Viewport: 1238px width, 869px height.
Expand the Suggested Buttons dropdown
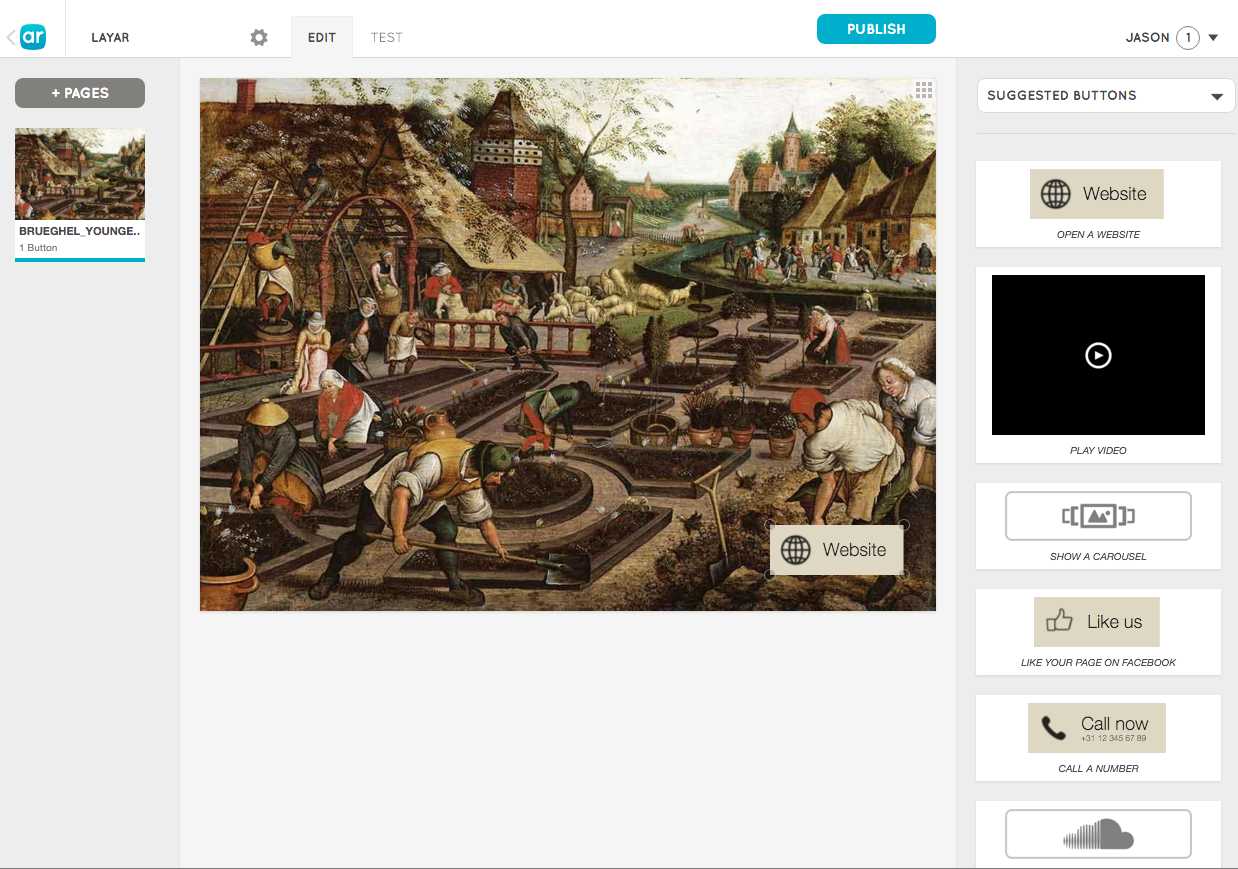click(1216, 96)
